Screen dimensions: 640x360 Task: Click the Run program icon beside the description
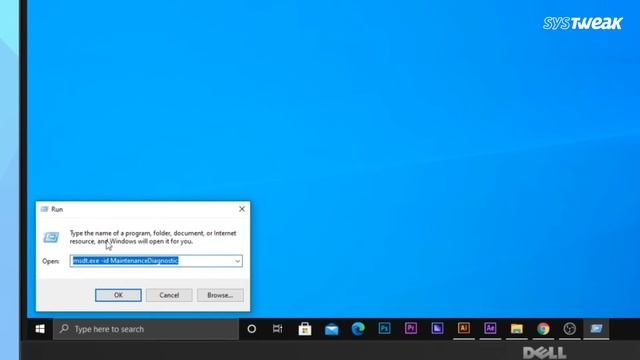[51, 237]
